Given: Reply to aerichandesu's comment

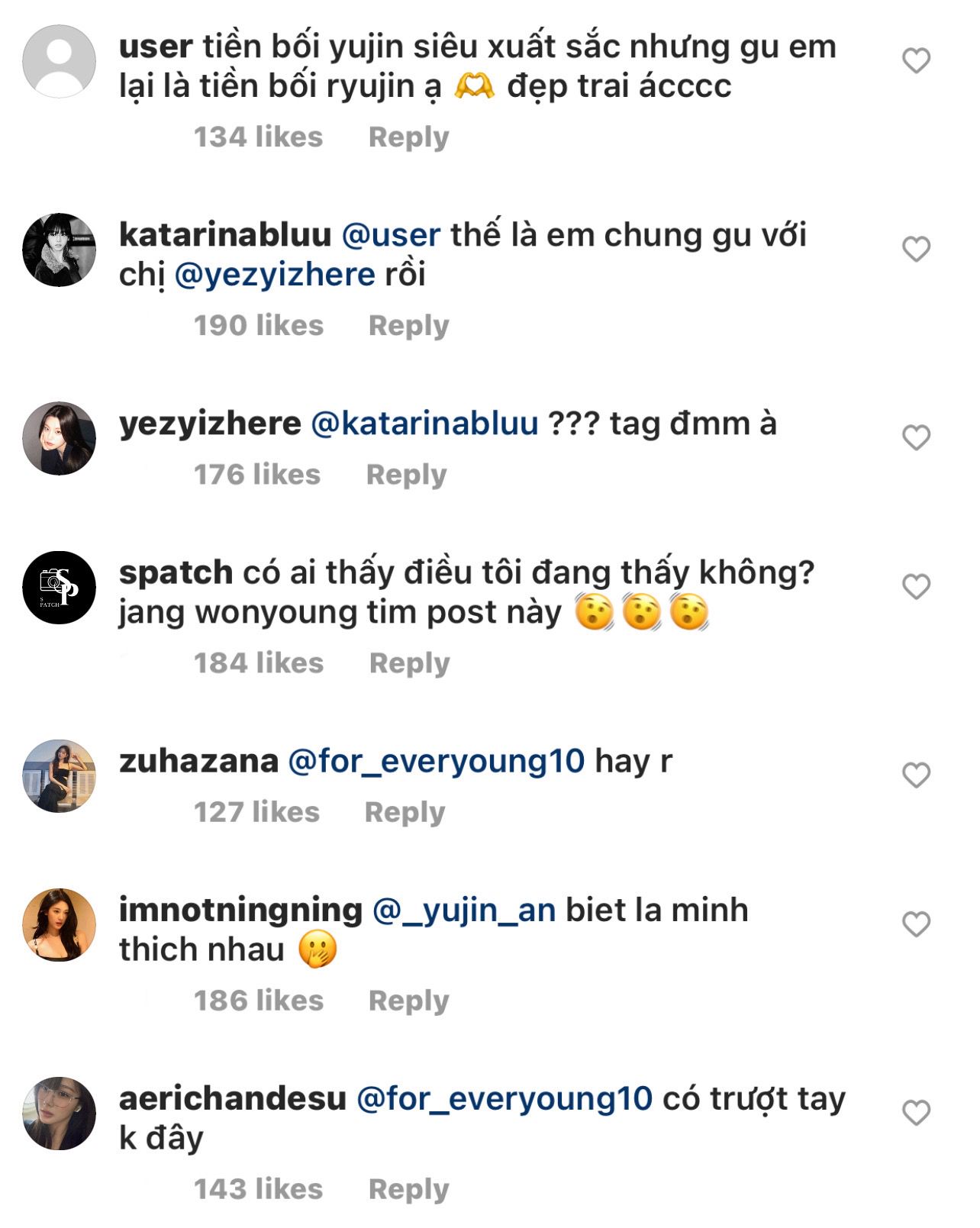Looking at the screenshot, I should pos(408,1189).
